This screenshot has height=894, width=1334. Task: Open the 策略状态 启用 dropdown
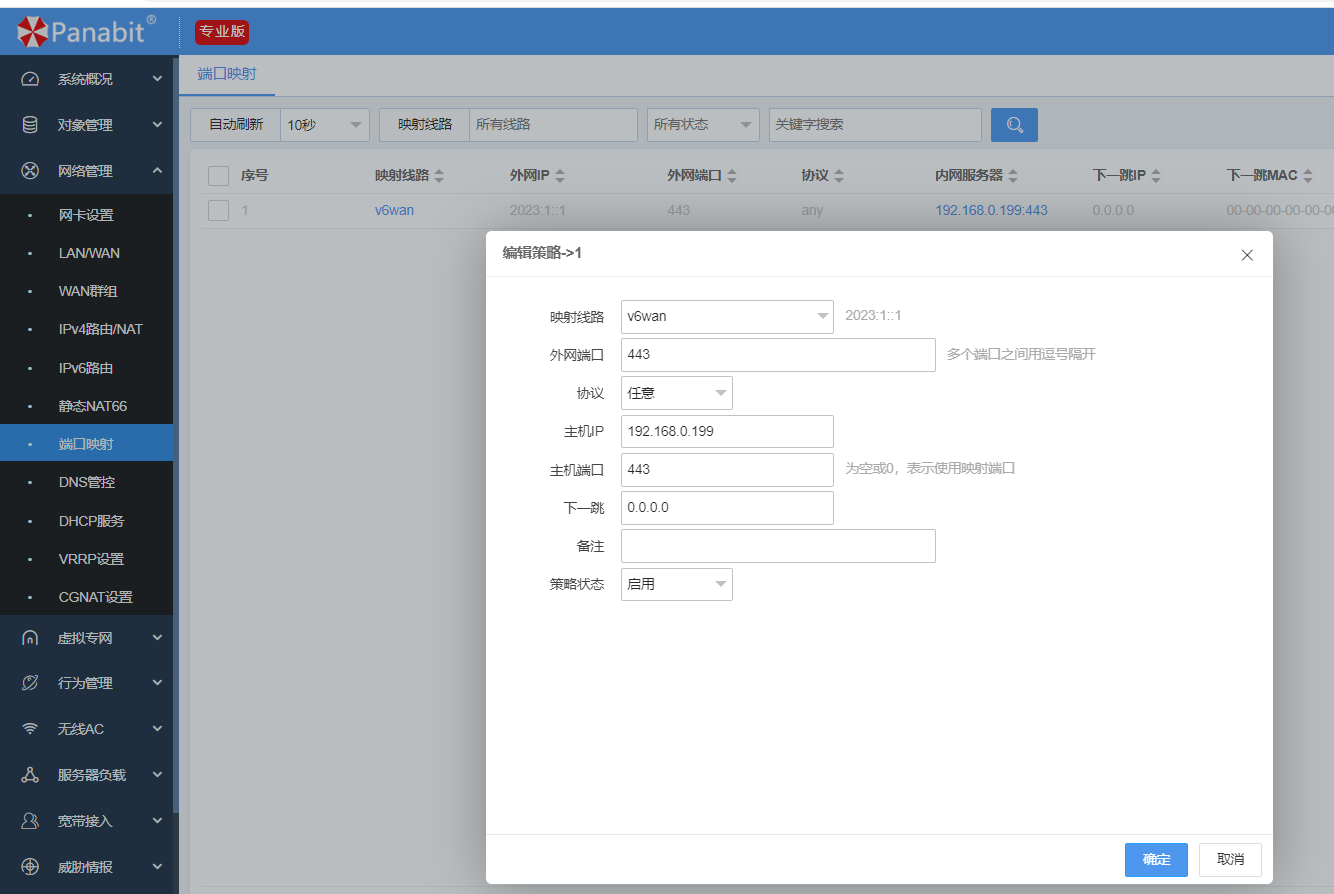[x=677, y=584]
